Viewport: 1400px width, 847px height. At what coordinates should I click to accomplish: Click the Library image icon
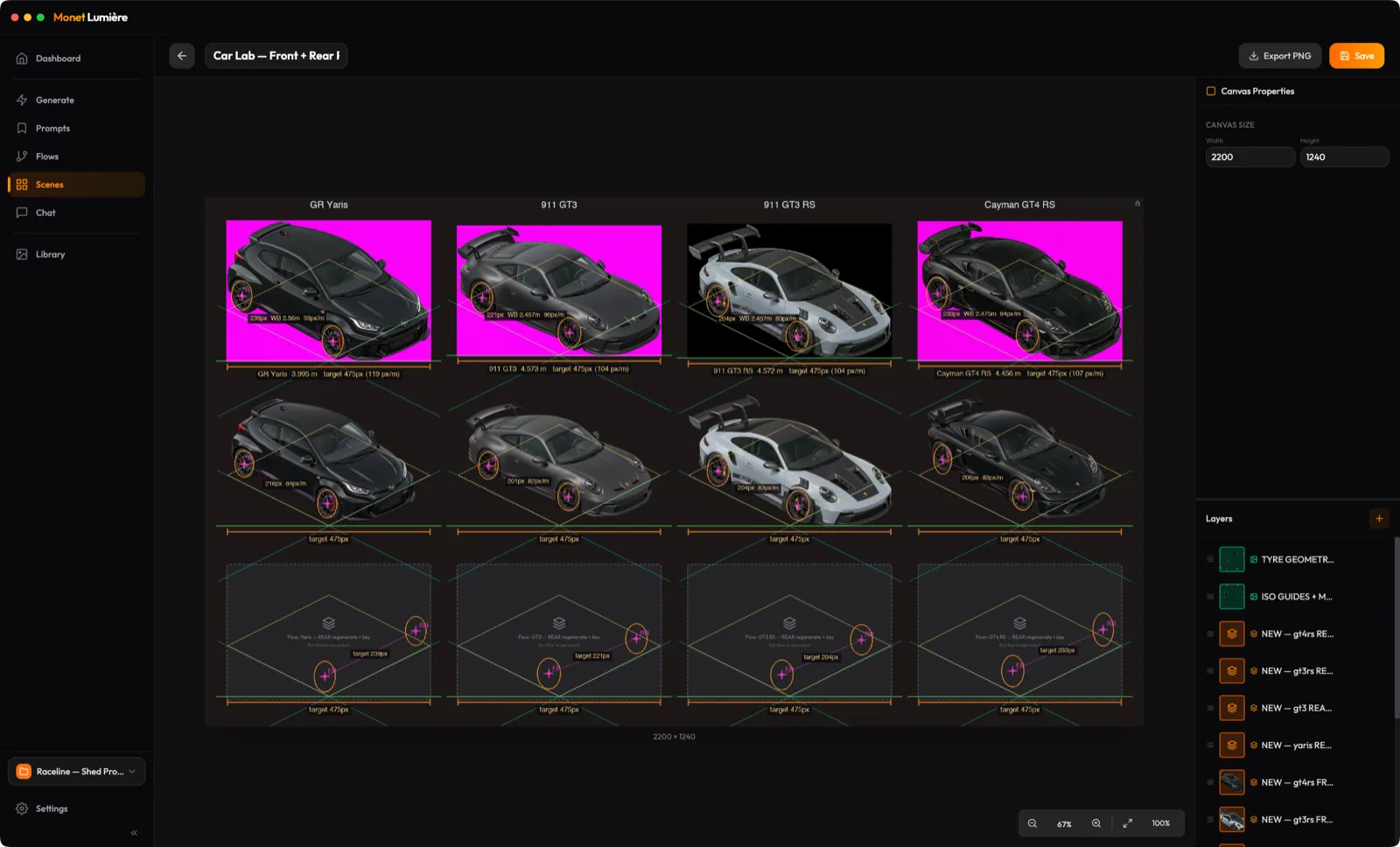coord(22,255)
